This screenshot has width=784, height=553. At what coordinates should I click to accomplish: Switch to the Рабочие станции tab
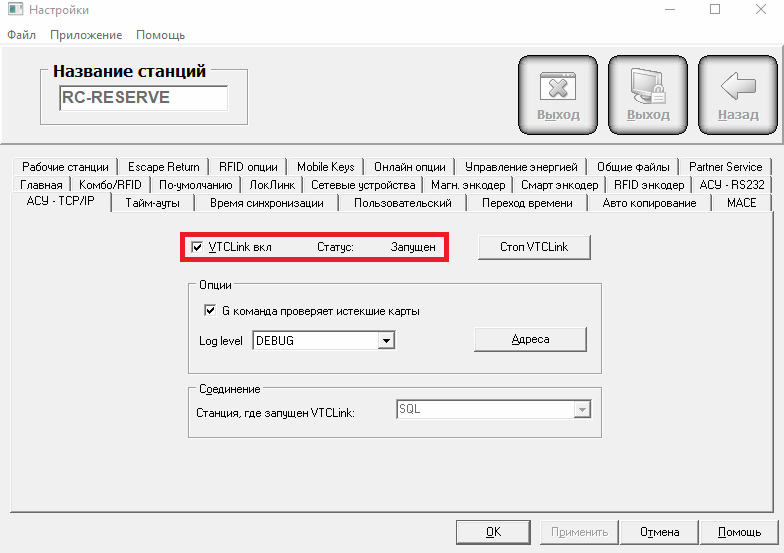point(65,166)
